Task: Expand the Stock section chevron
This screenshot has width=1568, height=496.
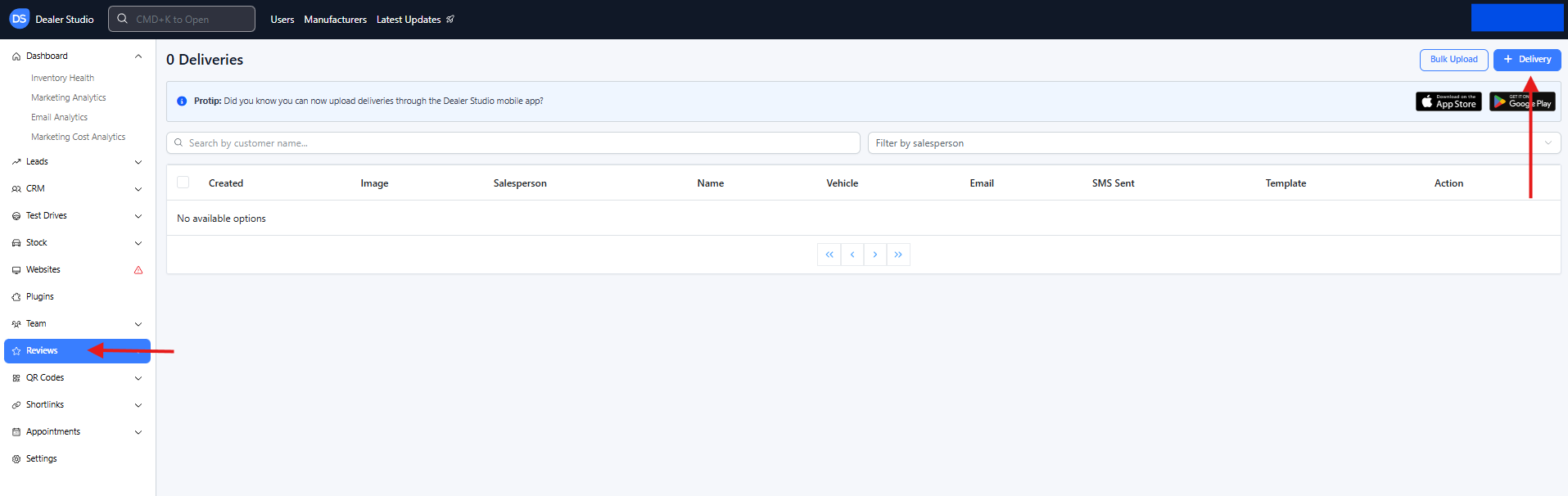Action: [x=138, y=243]
